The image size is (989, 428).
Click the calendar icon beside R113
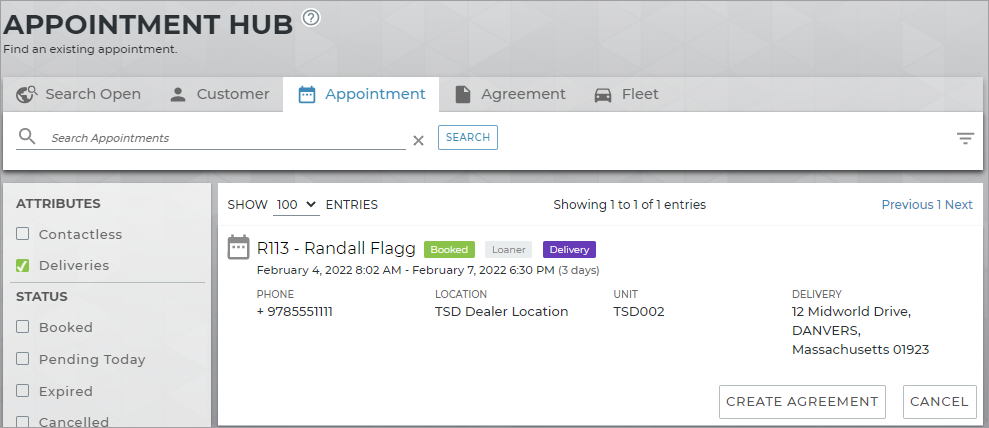pos(239,248)
